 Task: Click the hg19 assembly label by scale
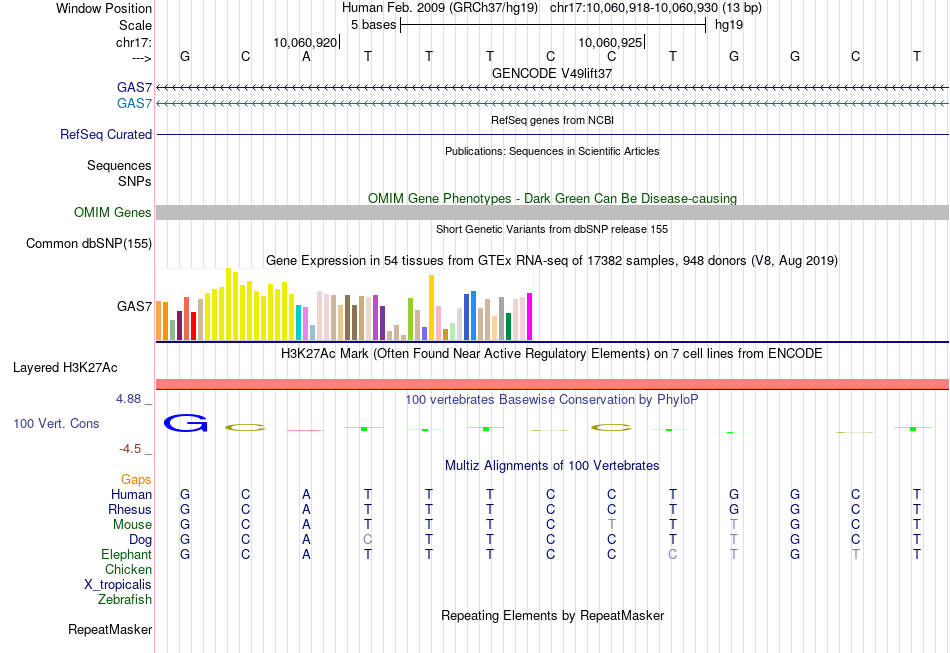click(x=729, y=25)
